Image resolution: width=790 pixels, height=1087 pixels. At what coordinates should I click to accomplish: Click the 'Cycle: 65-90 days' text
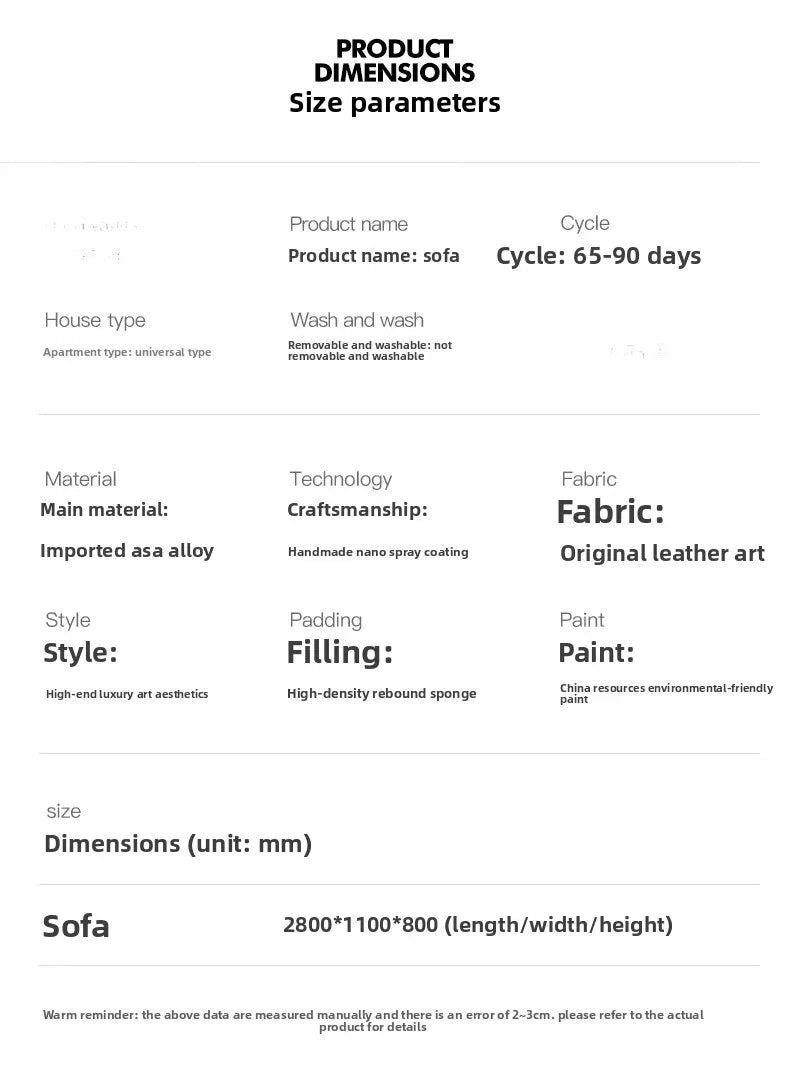click(x=599, y=256)
